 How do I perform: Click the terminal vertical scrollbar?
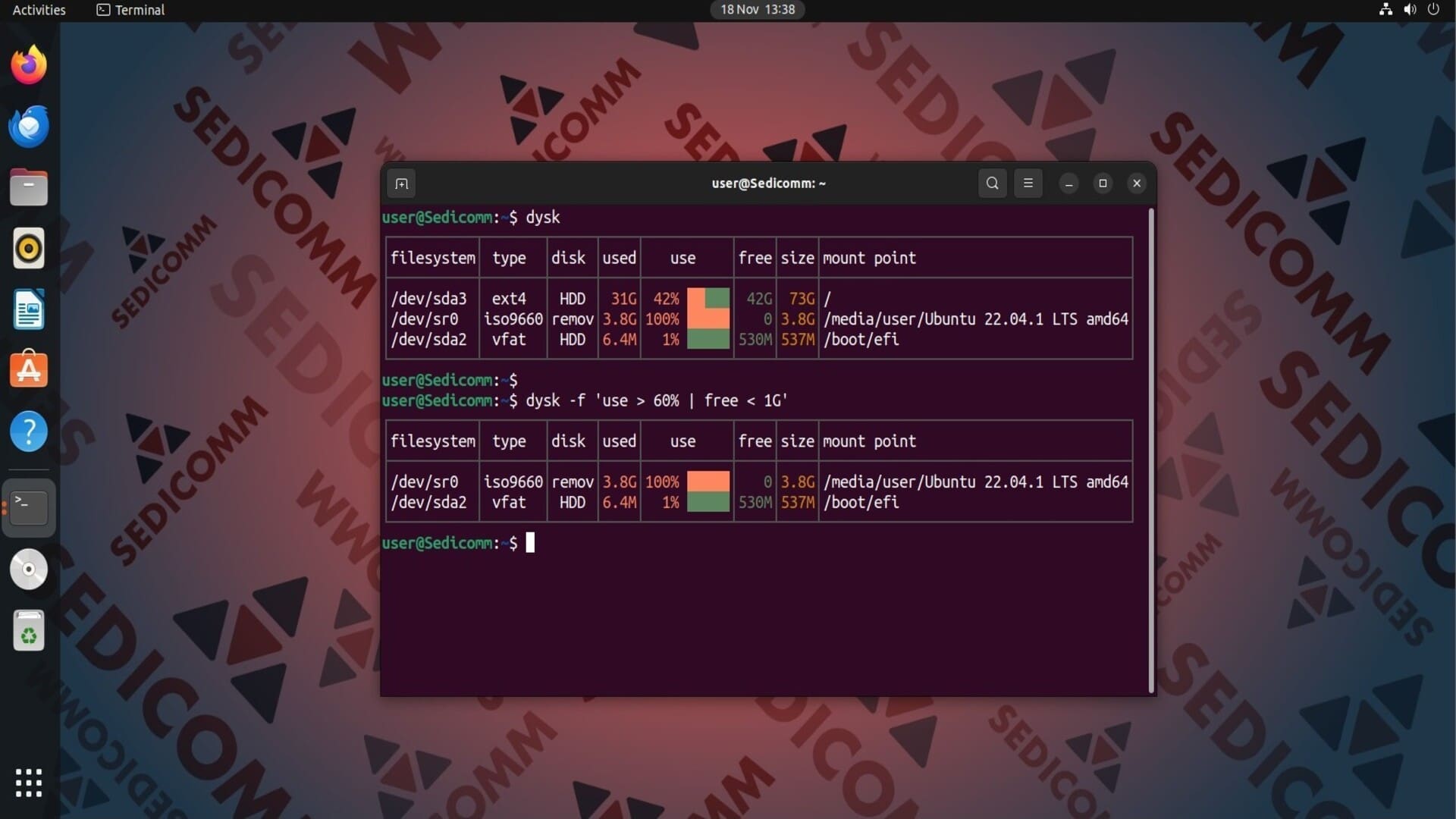pos(1151,450)
